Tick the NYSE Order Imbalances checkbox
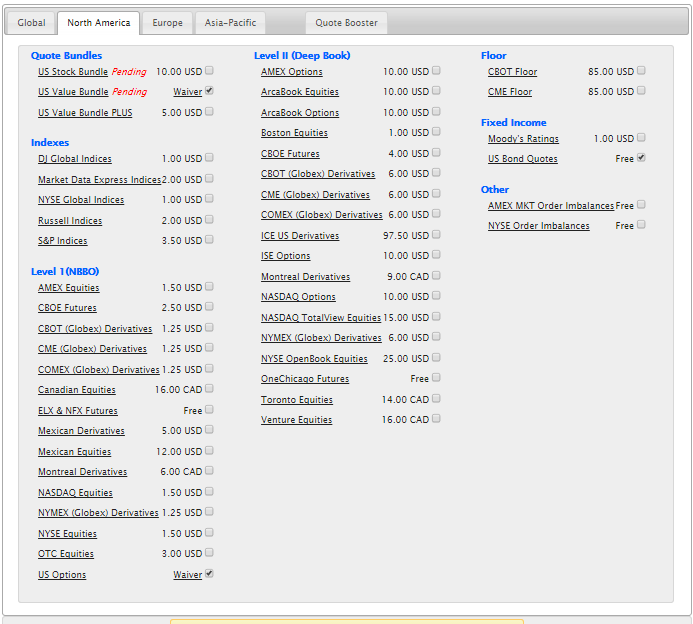 point(641,224)
